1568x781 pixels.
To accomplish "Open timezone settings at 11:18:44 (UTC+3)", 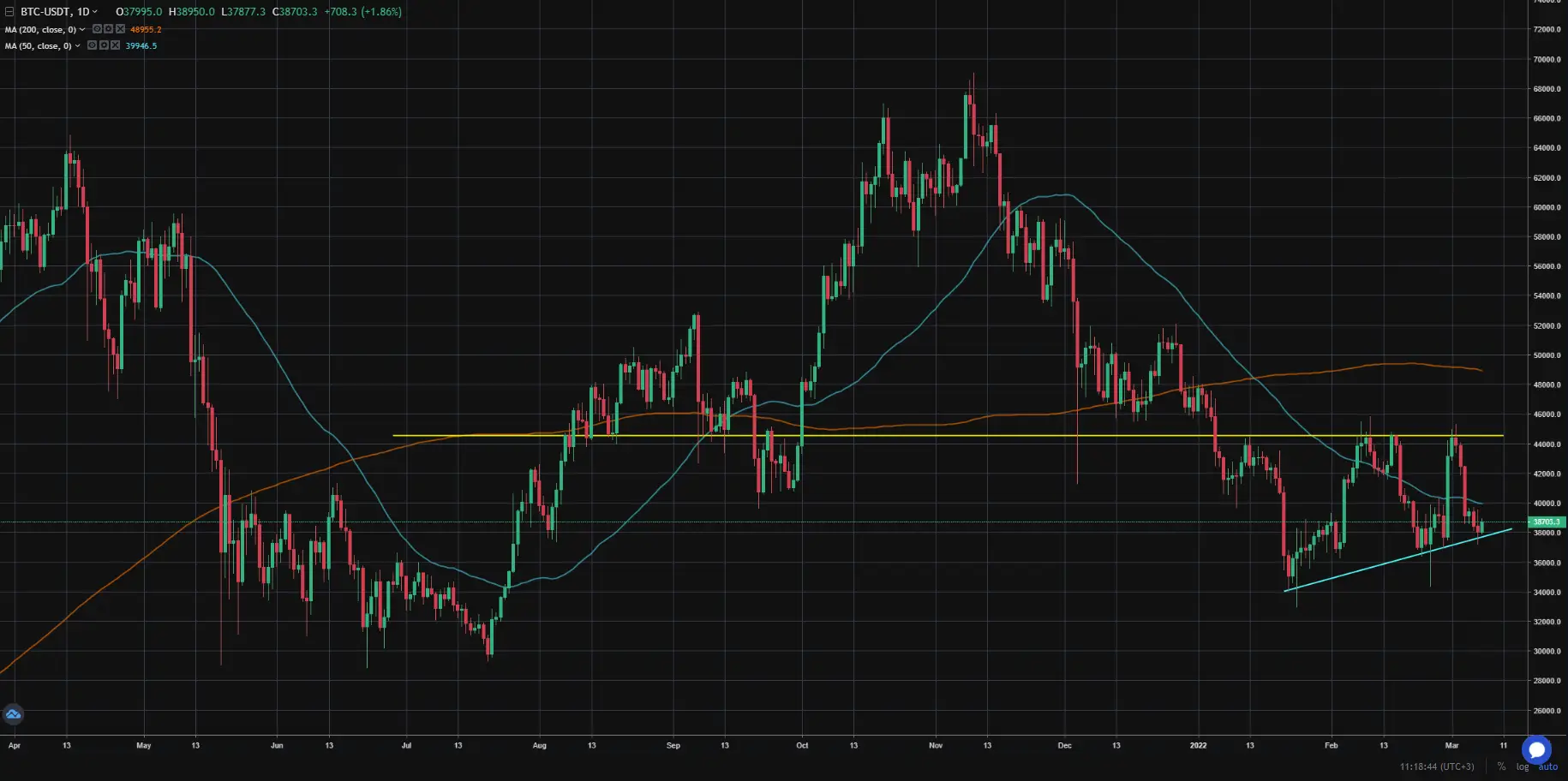I will click(1437, 766).
